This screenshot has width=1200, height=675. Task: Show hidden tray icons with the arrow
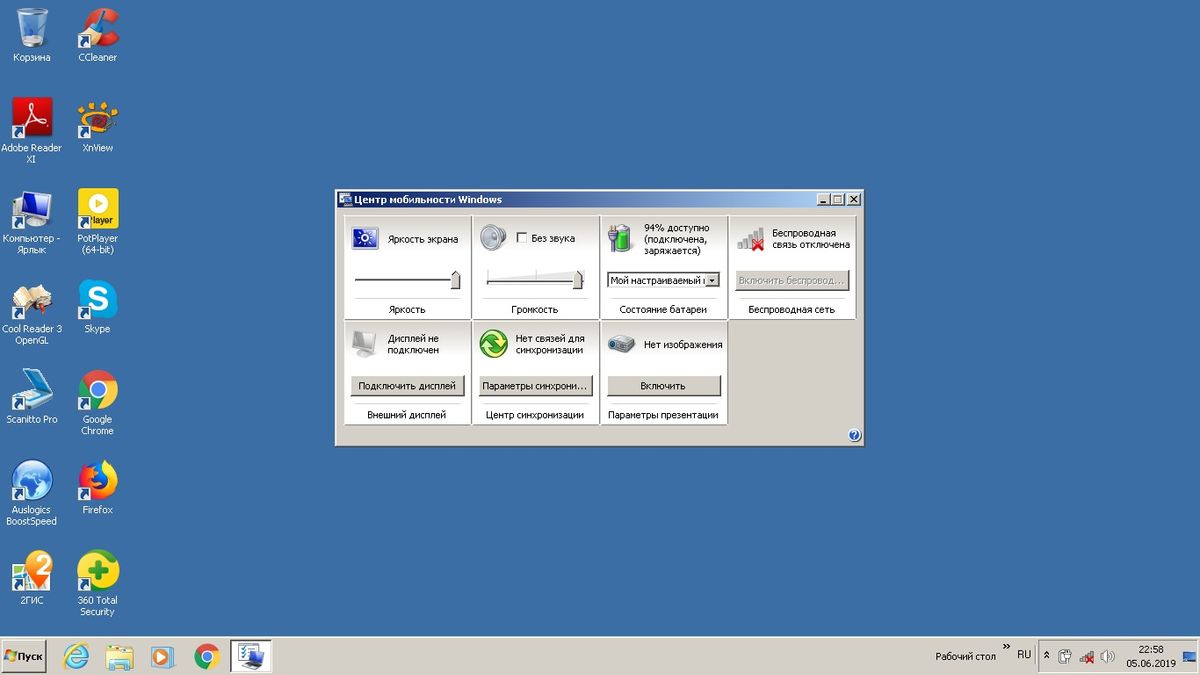coord(1046,656)
